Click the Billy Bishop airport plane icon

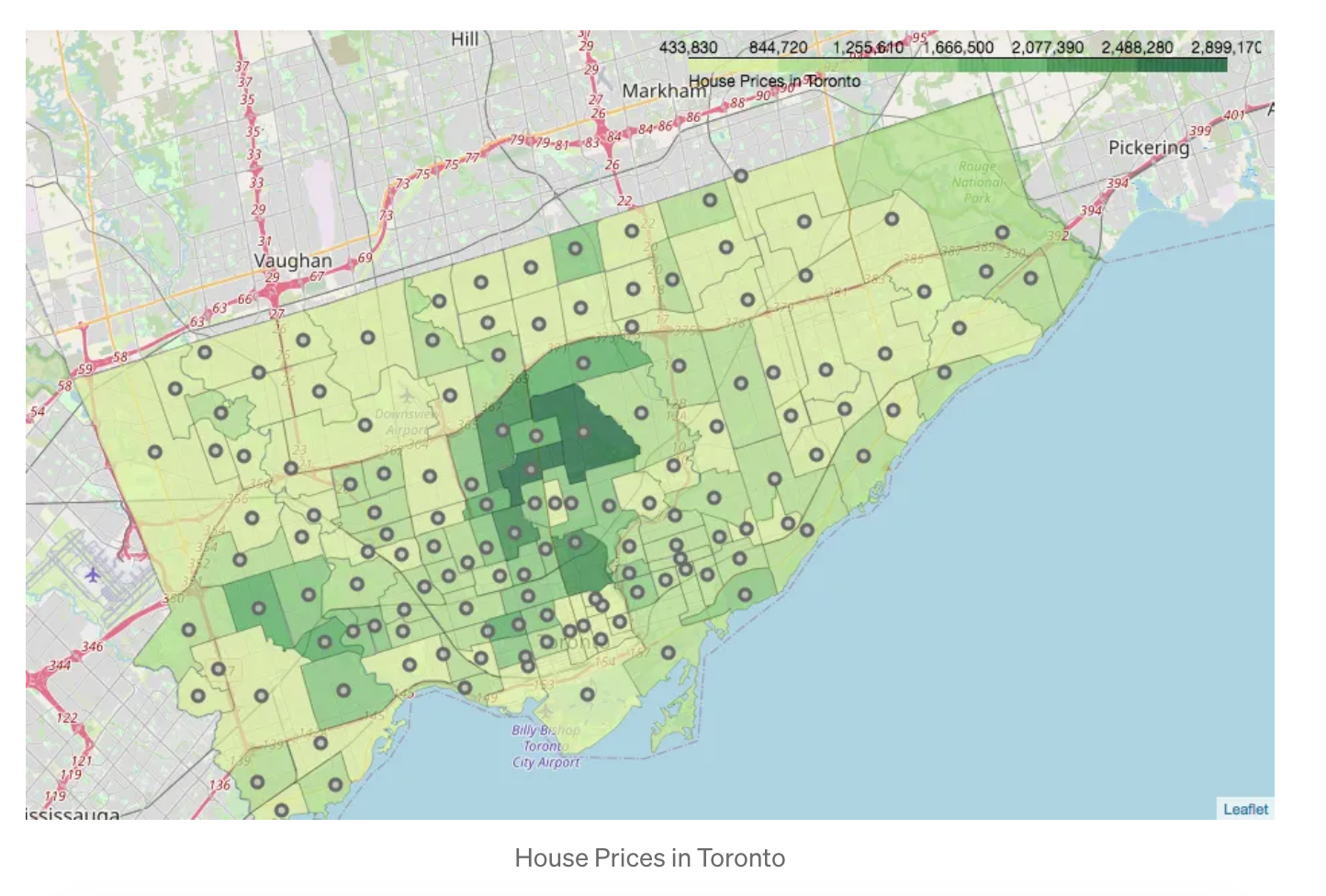point(545,711)
